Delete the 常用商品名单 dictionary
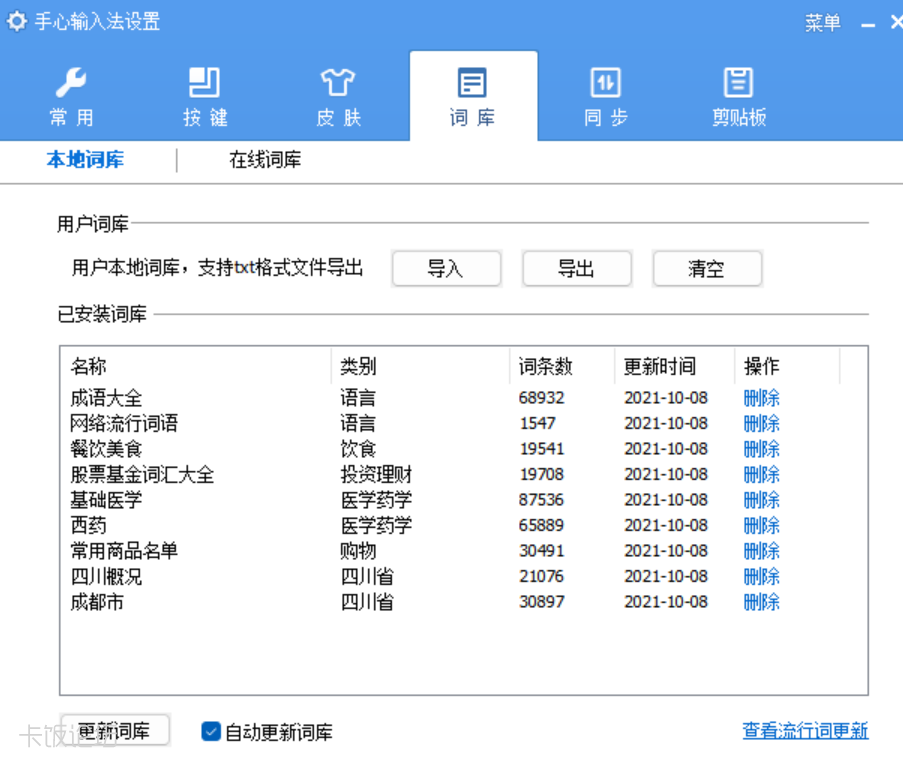 click(x=761, y=551)
